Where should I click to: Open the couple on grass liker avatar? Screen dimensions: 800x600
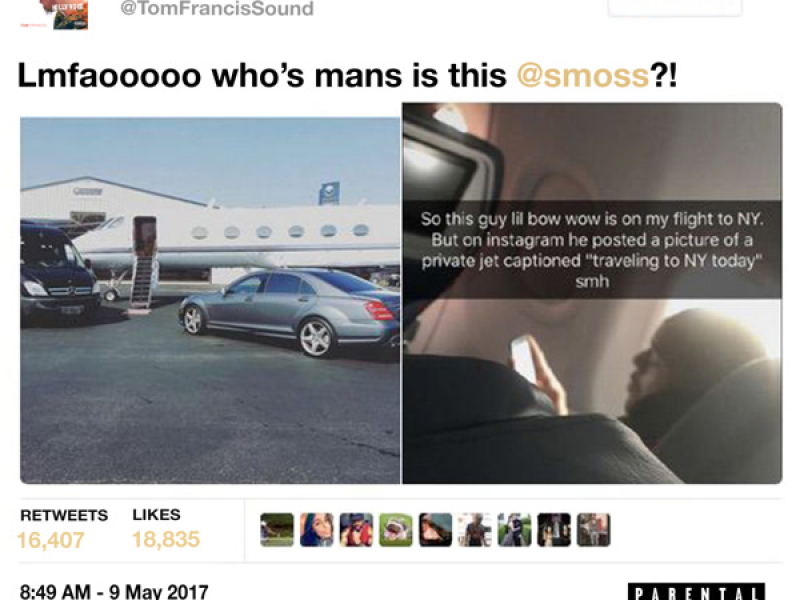514,530
